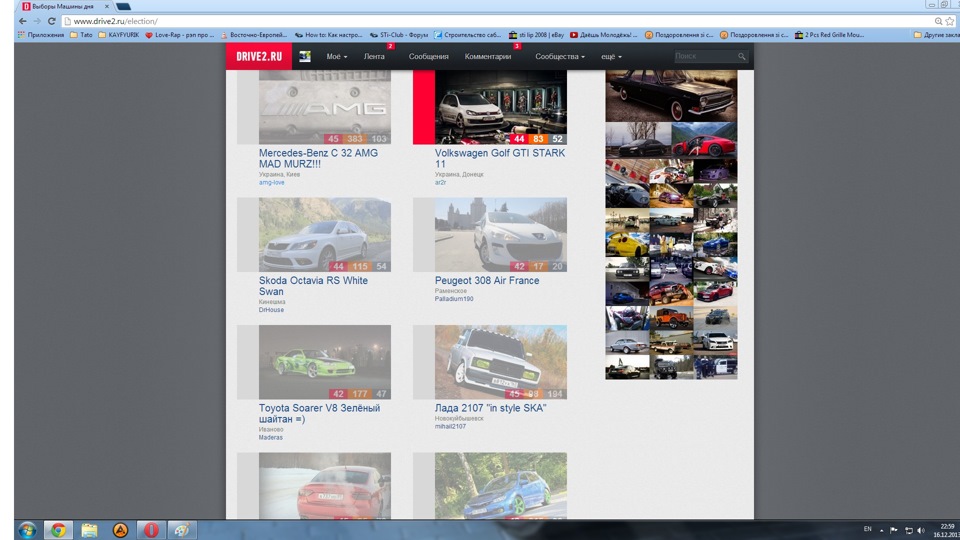The height and width of the screenshot is (540, 960).
Task: Open the Tato bookmarks folder
Action: (81, 35)
